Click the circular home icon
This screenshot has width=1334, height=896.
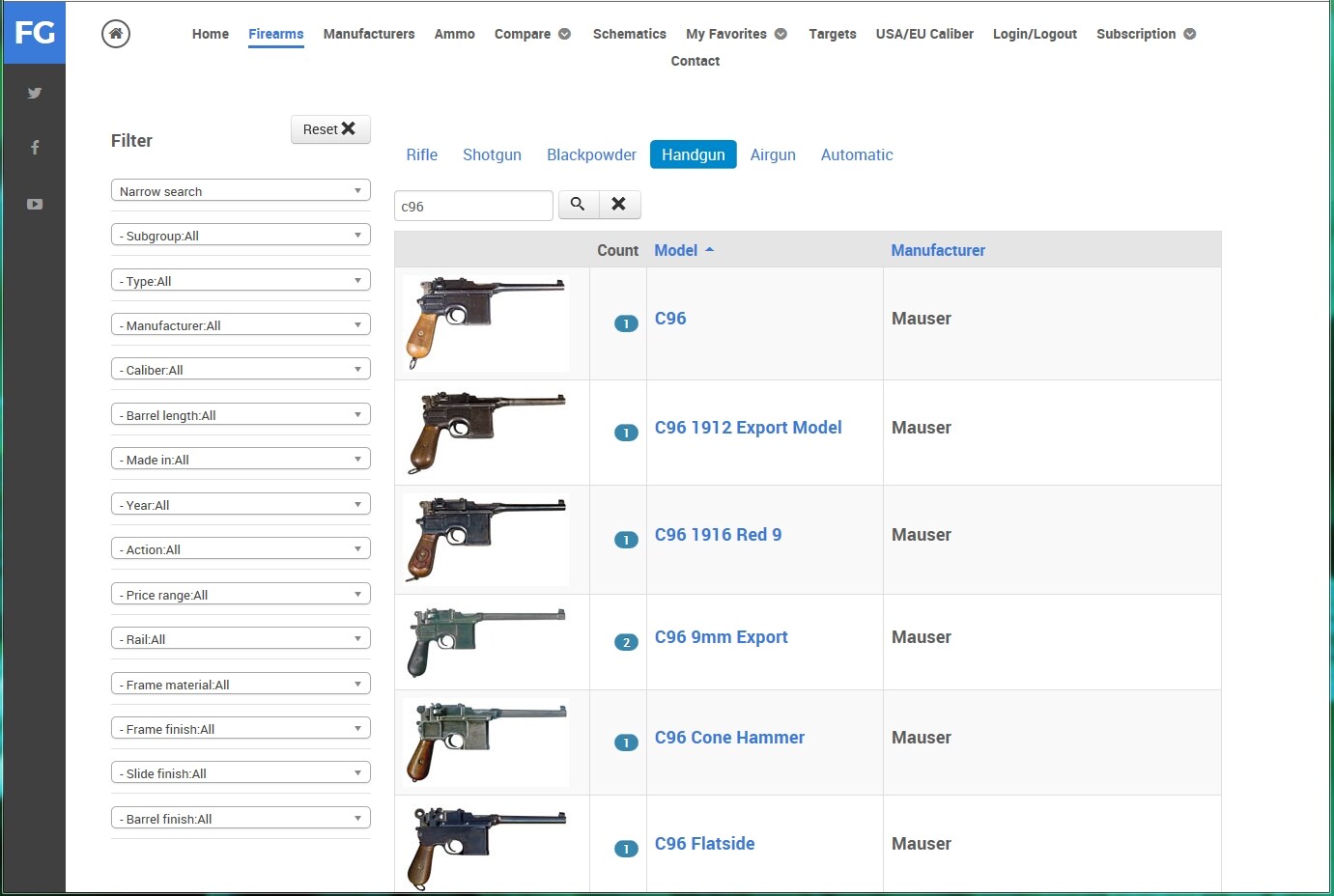pos(116,34)
